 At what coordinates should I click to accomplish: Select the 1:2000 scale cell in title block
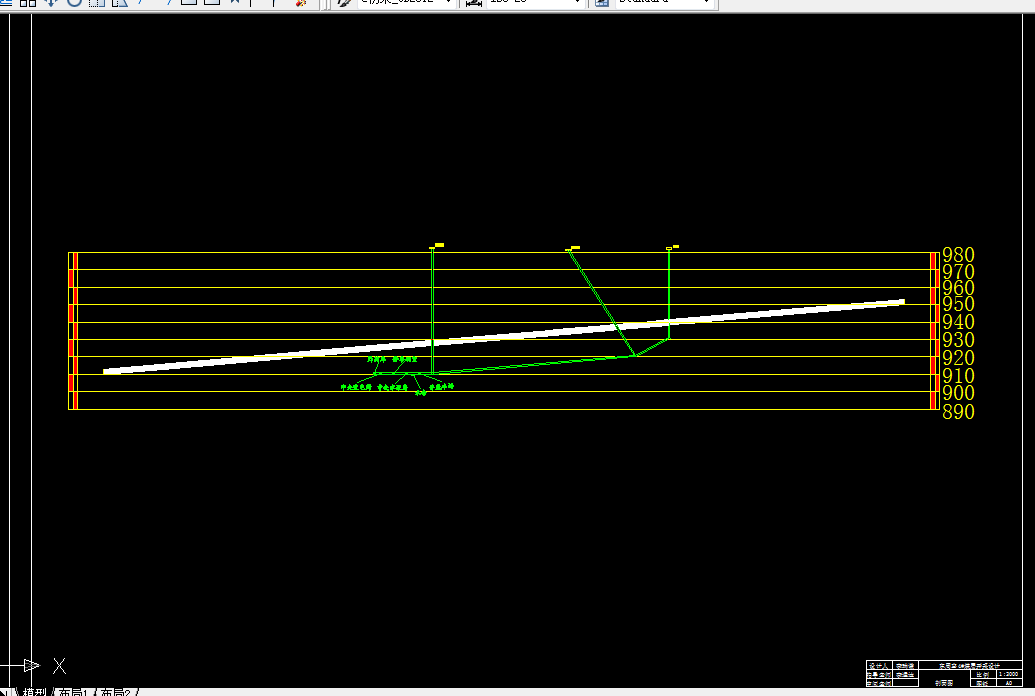point(1009,674)
